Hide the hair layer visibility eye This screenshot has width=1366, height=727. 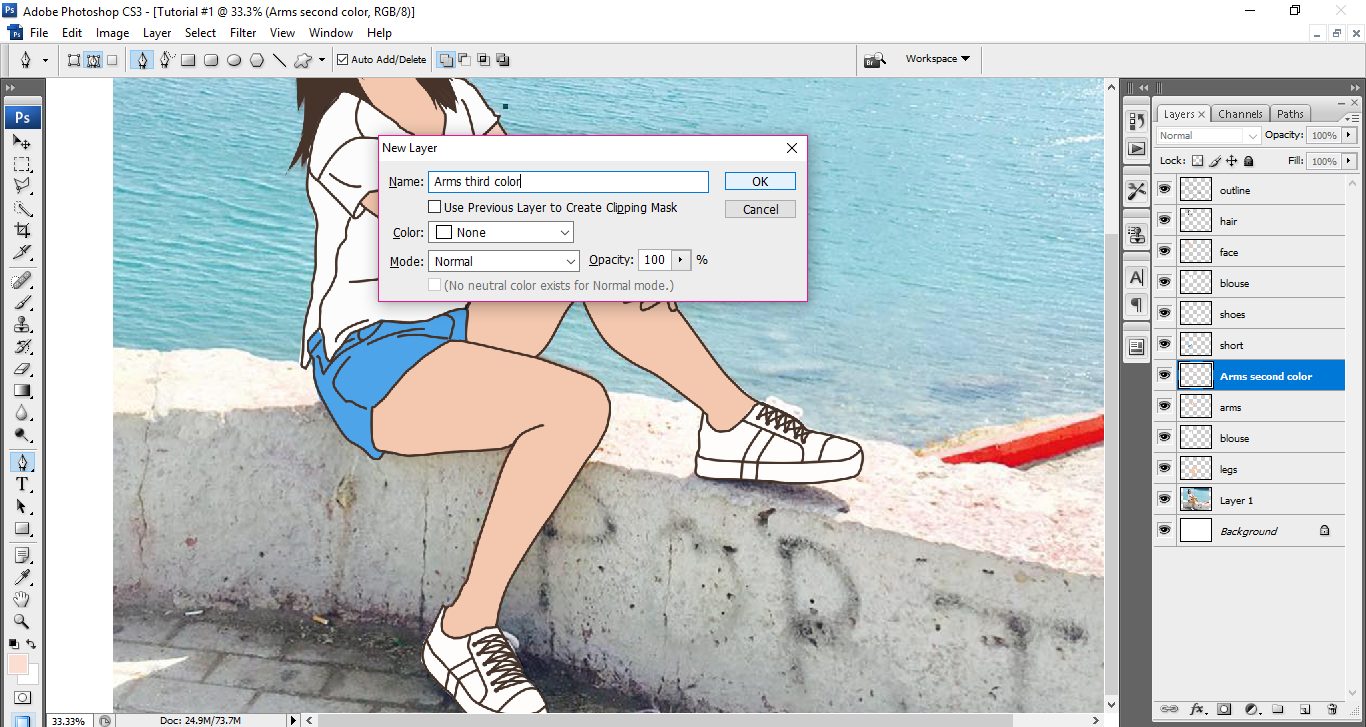pyautogui.click(x=1164, y=220)
